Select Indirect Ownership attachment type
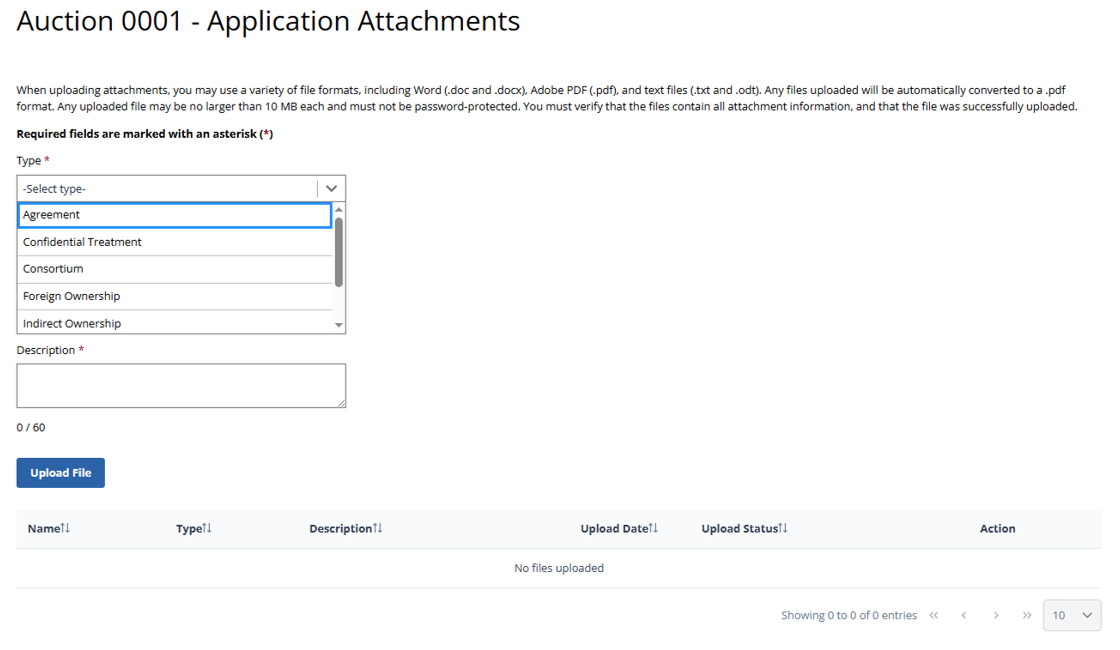The image size is (1120, 650). pos(174,323)
